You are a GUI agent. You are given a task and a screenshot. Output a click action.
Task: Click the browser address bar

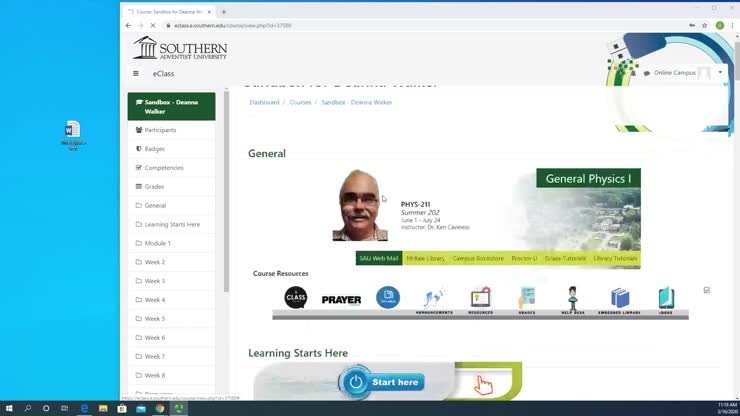(425, 25)
